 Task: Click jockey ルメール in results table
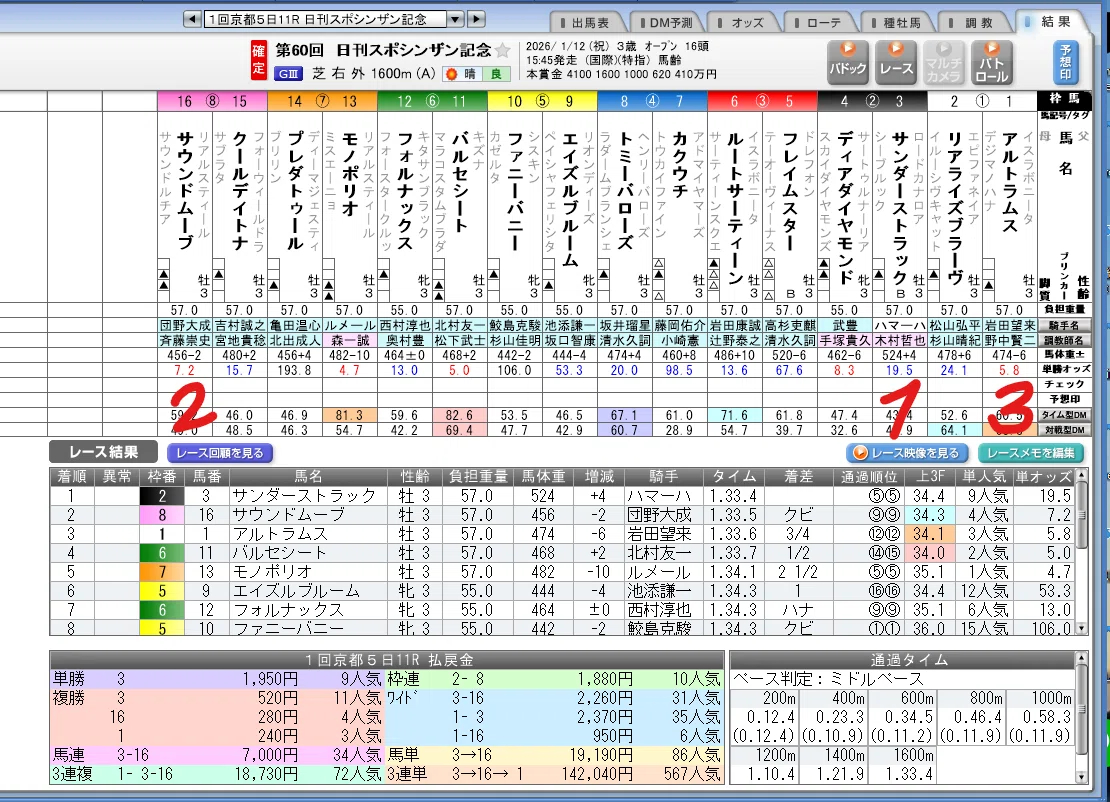coord(660,572)
